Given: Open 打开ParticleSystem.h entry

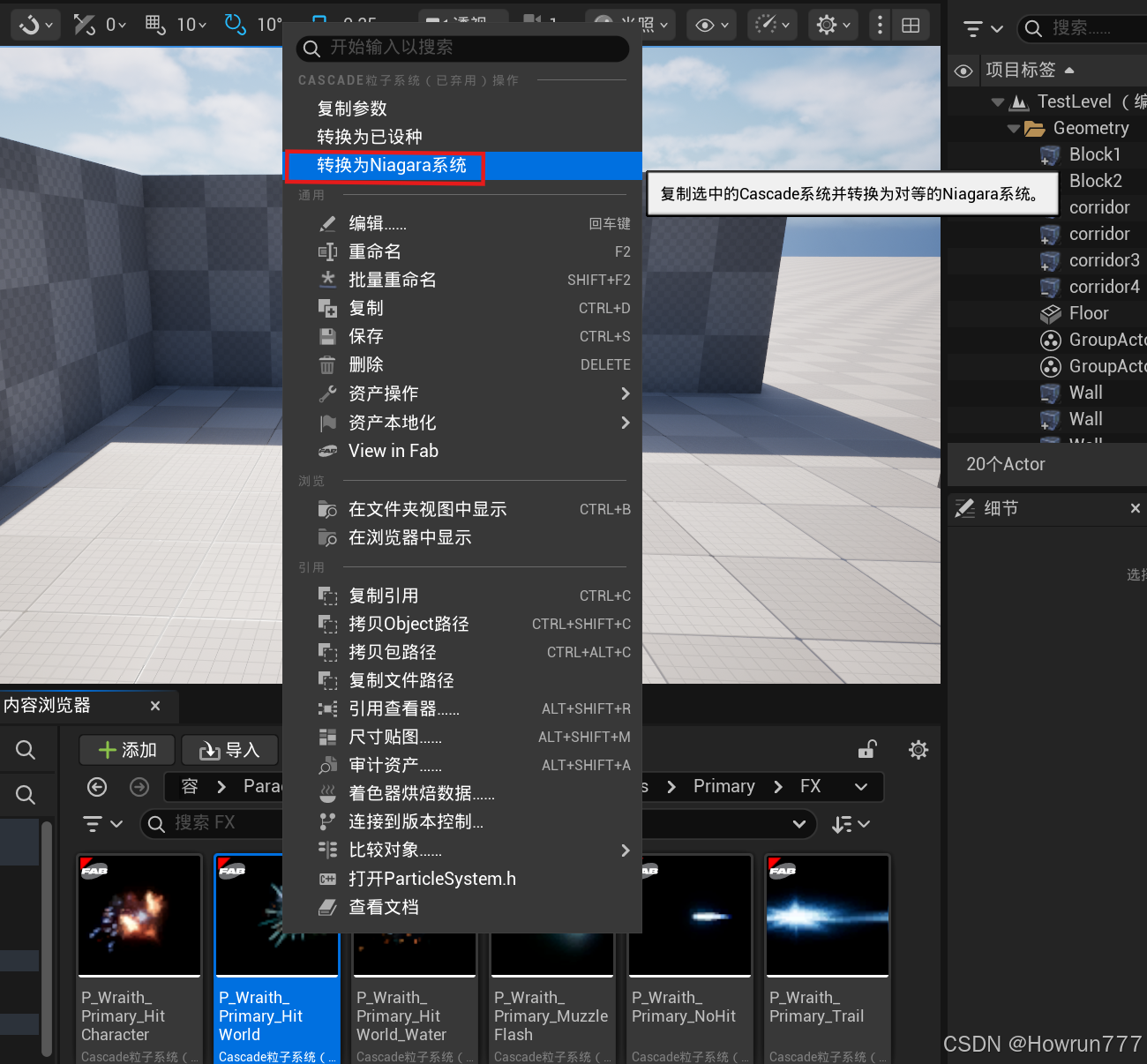Looking at the screenshot, I should click(x=432, y=879).
